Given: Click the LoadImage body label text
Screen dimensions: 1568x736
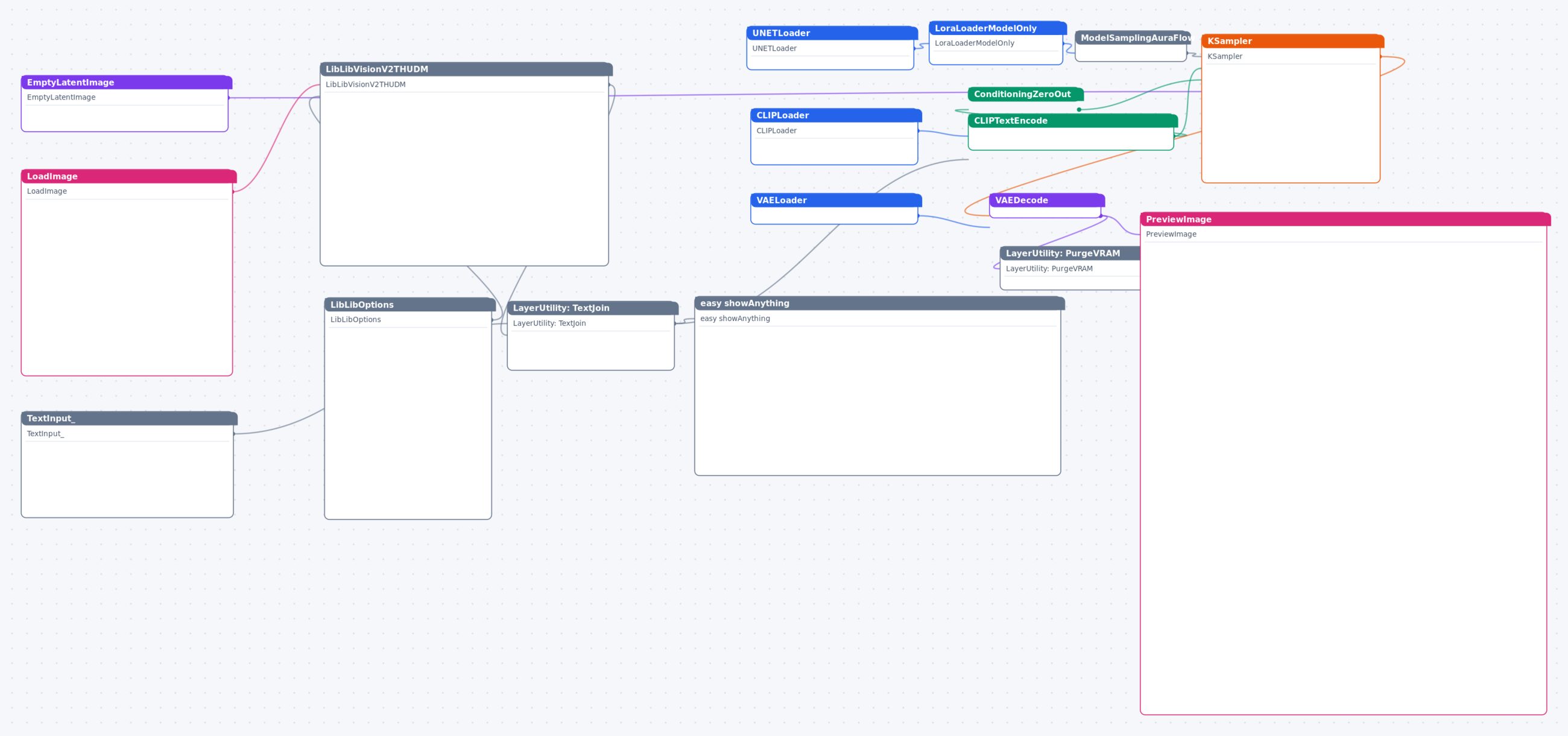Looking at the screenshot, I should [x=47, y=191].
